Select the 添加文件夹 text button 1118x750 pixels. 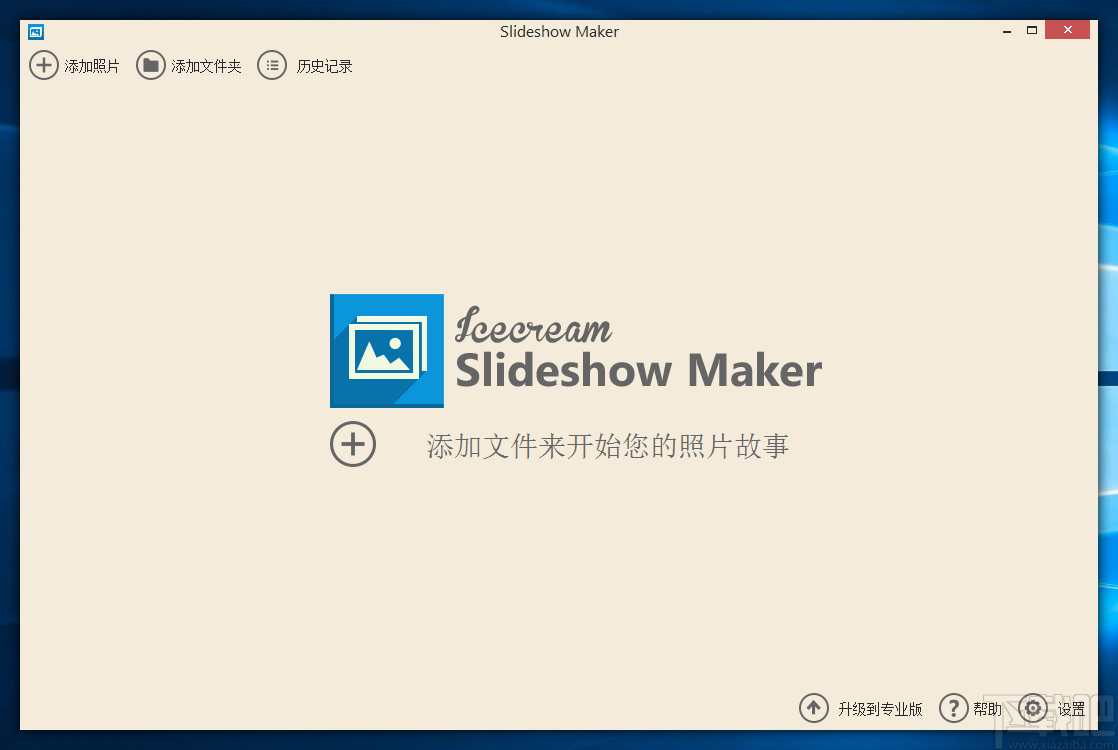pyautogui.click(x=206, y=66)
